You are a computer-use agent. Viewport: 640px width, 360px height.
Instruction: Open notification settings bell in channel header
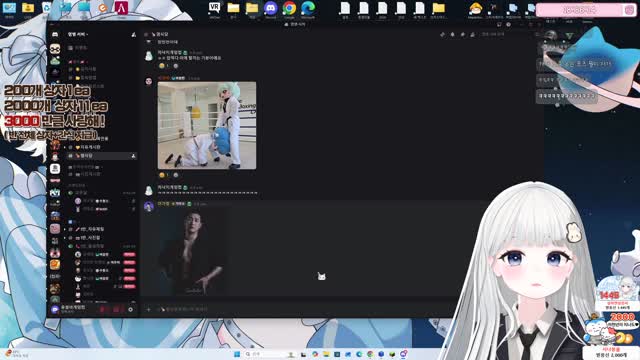[452, 35]
